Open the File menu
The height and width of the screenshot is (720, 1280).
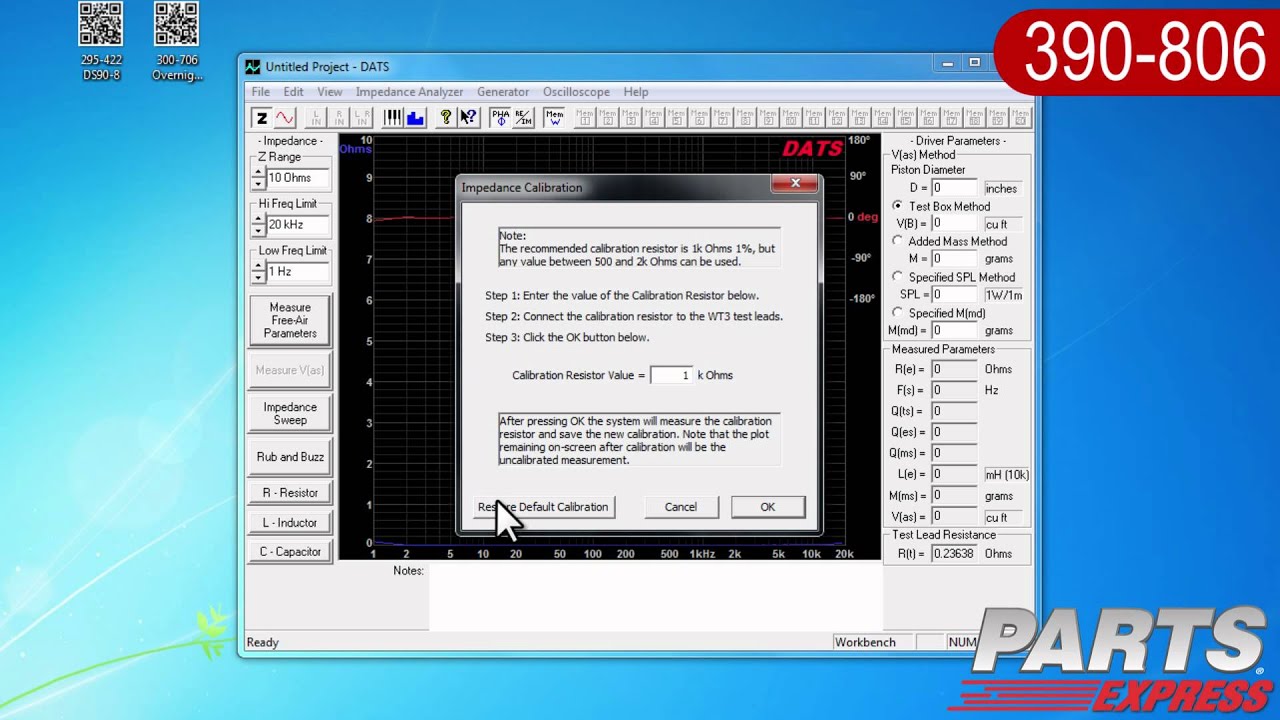[x=260, y=92]
